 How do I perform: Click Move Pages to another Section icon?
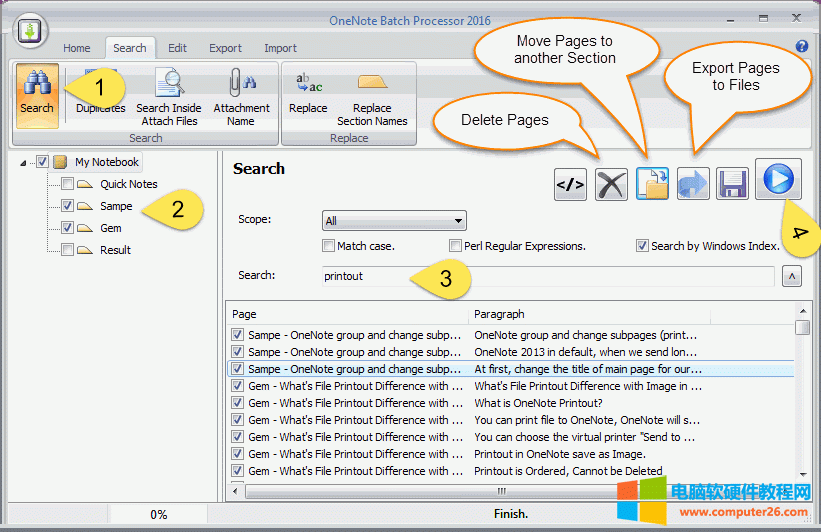pos(652,184)
